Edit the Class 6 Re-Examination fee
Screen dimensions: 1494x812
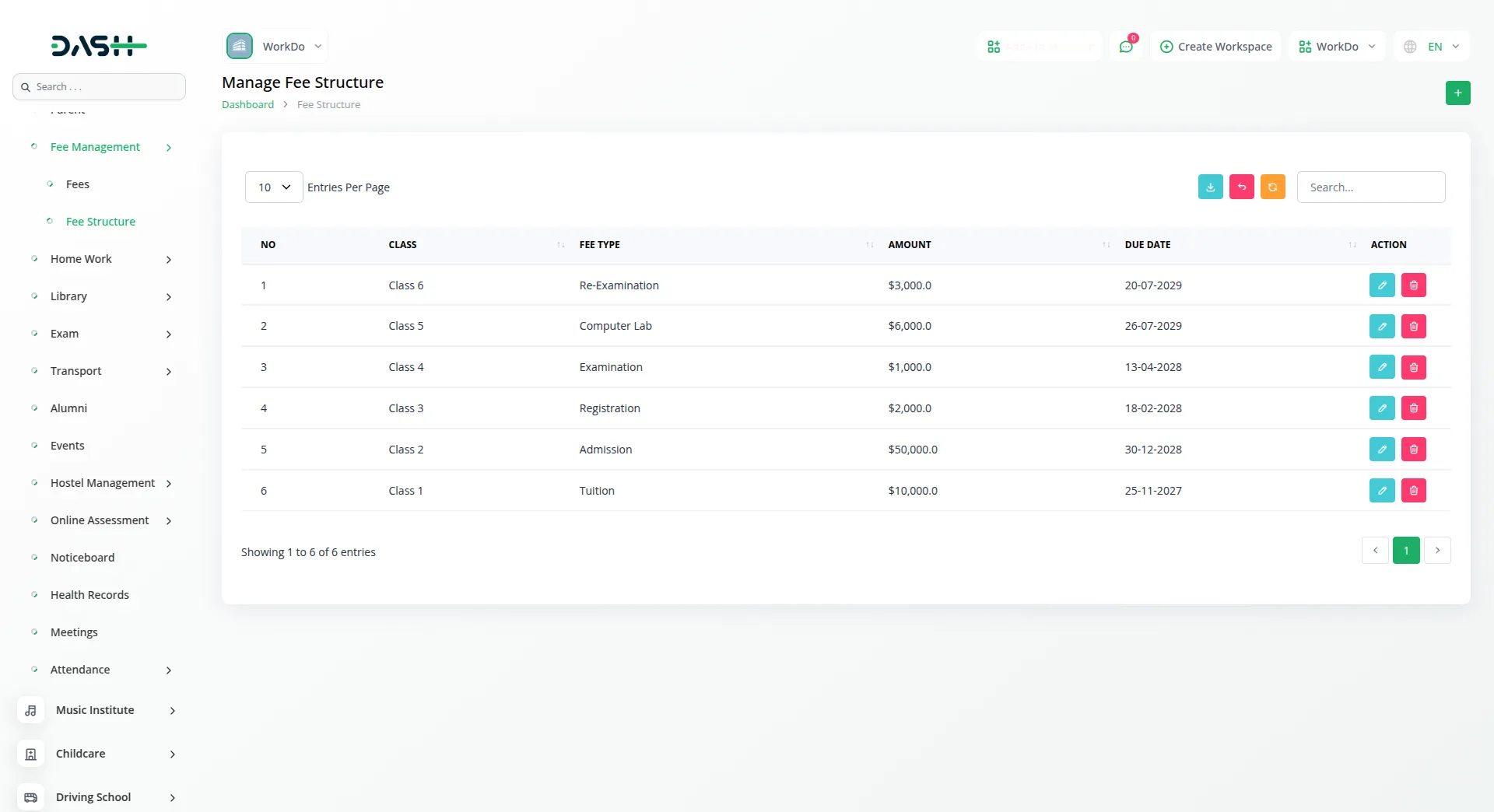tap(1382, 285)
